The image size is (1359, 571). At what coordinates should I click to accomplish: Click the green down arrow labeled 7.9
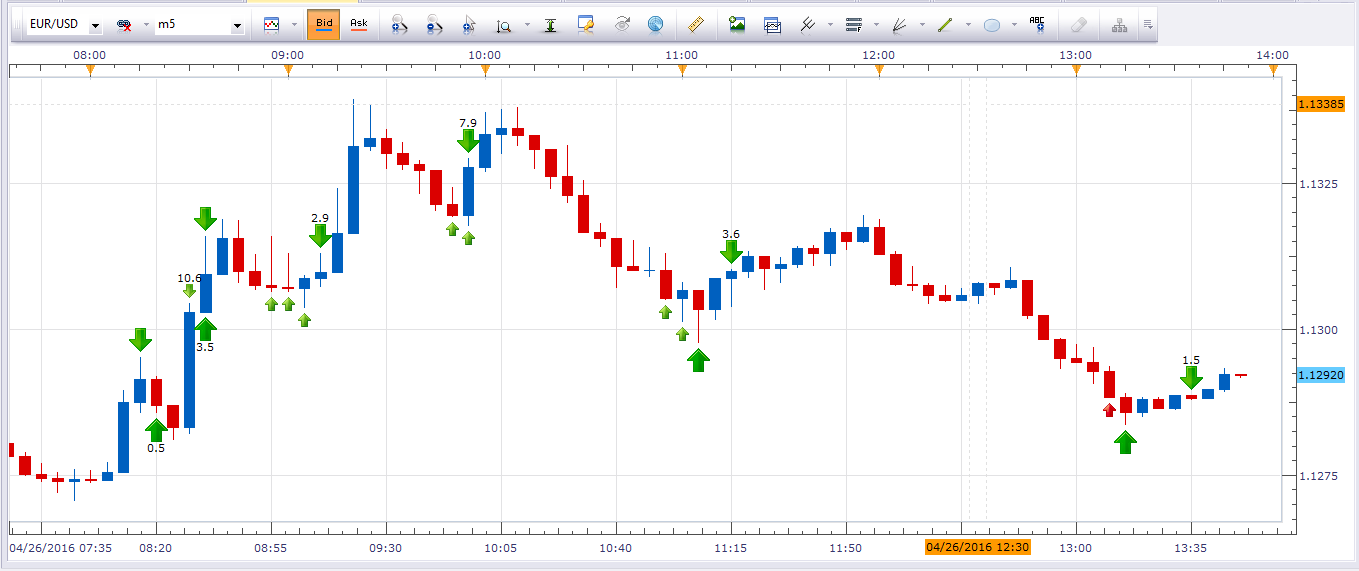click(x=468, y=141)
